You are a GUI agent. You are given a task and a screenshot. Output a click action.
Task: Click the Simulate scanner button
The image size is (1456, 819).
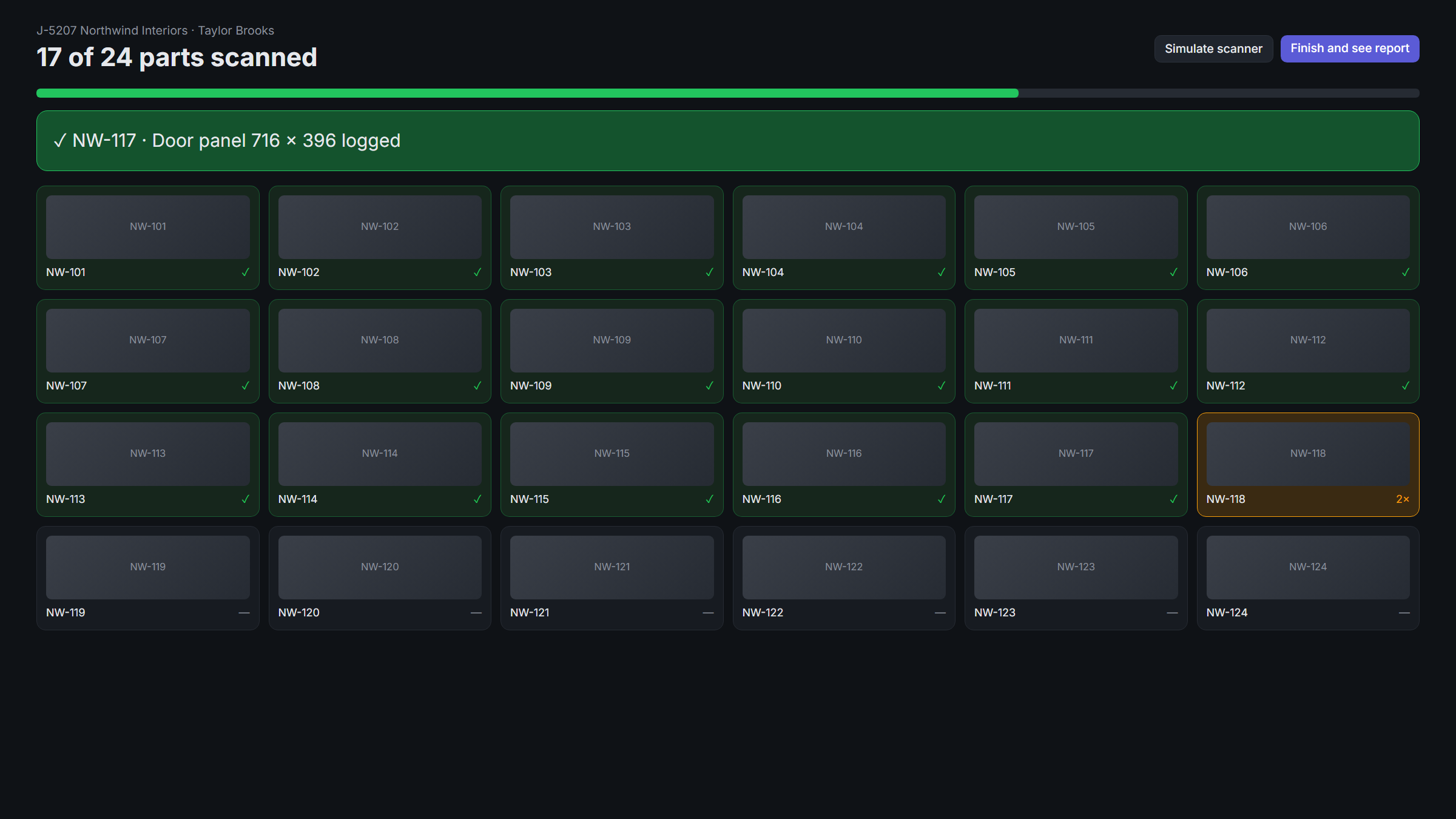point(1213,49)
